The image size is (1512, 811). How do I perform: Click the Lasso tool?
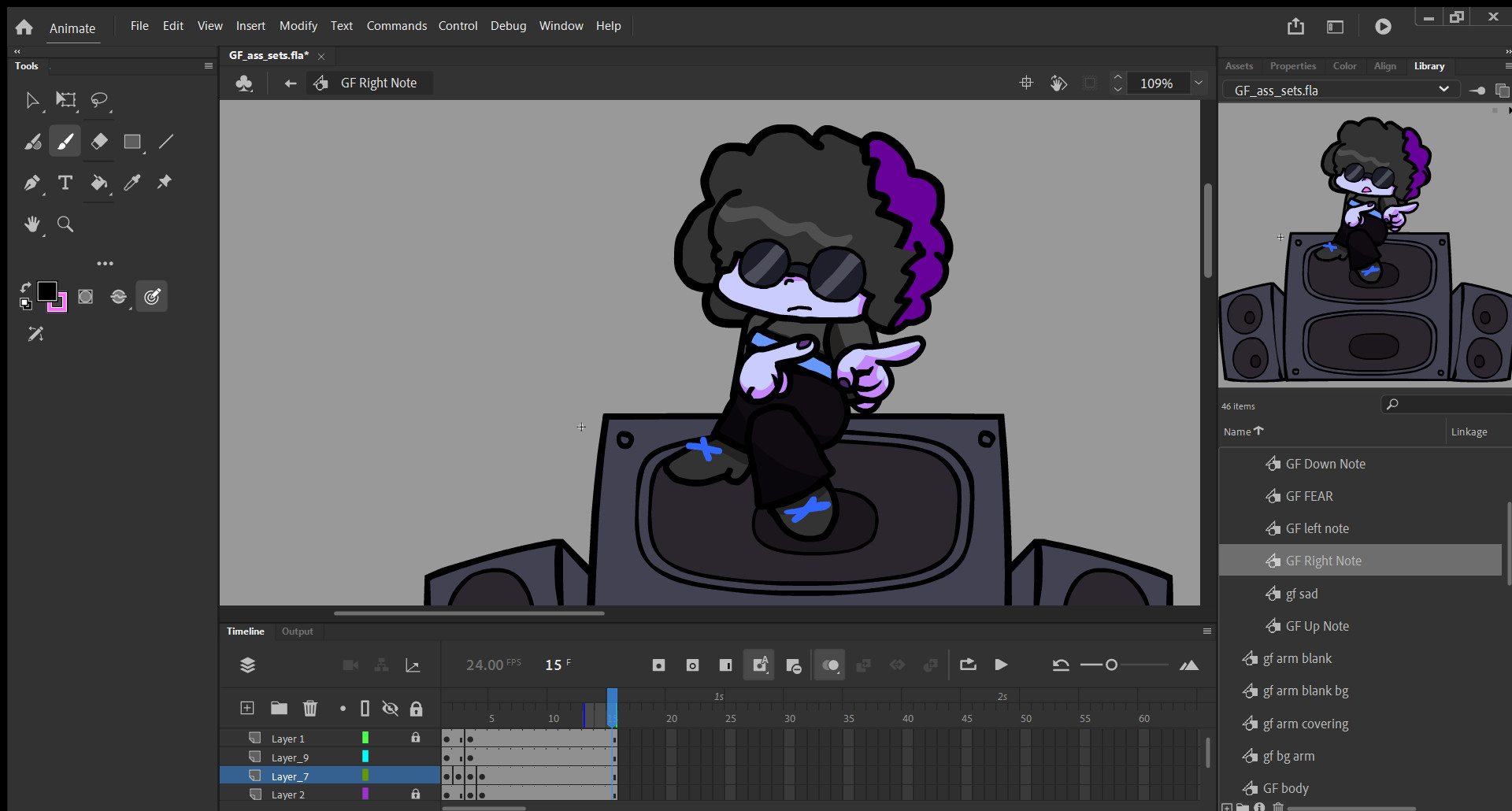point(99,100)
